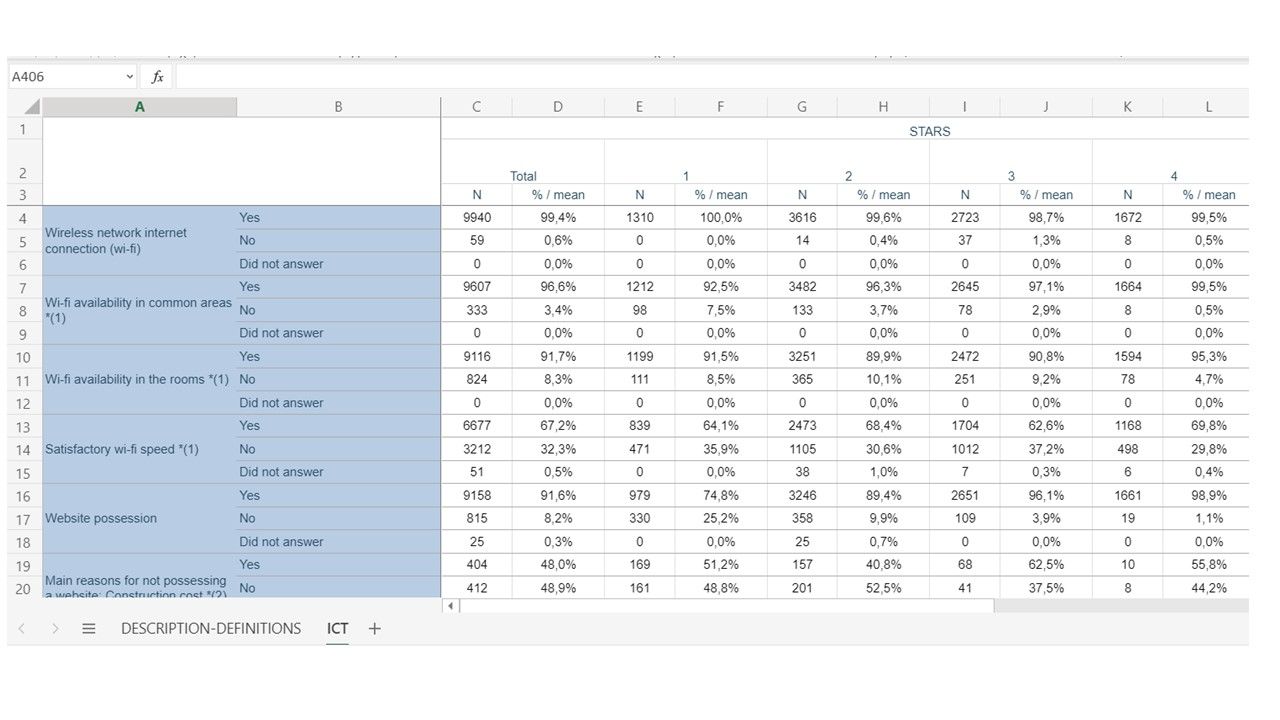The image size is (1280, 720).
Task: Go to next sheet arrow
Action: (55, 629)
